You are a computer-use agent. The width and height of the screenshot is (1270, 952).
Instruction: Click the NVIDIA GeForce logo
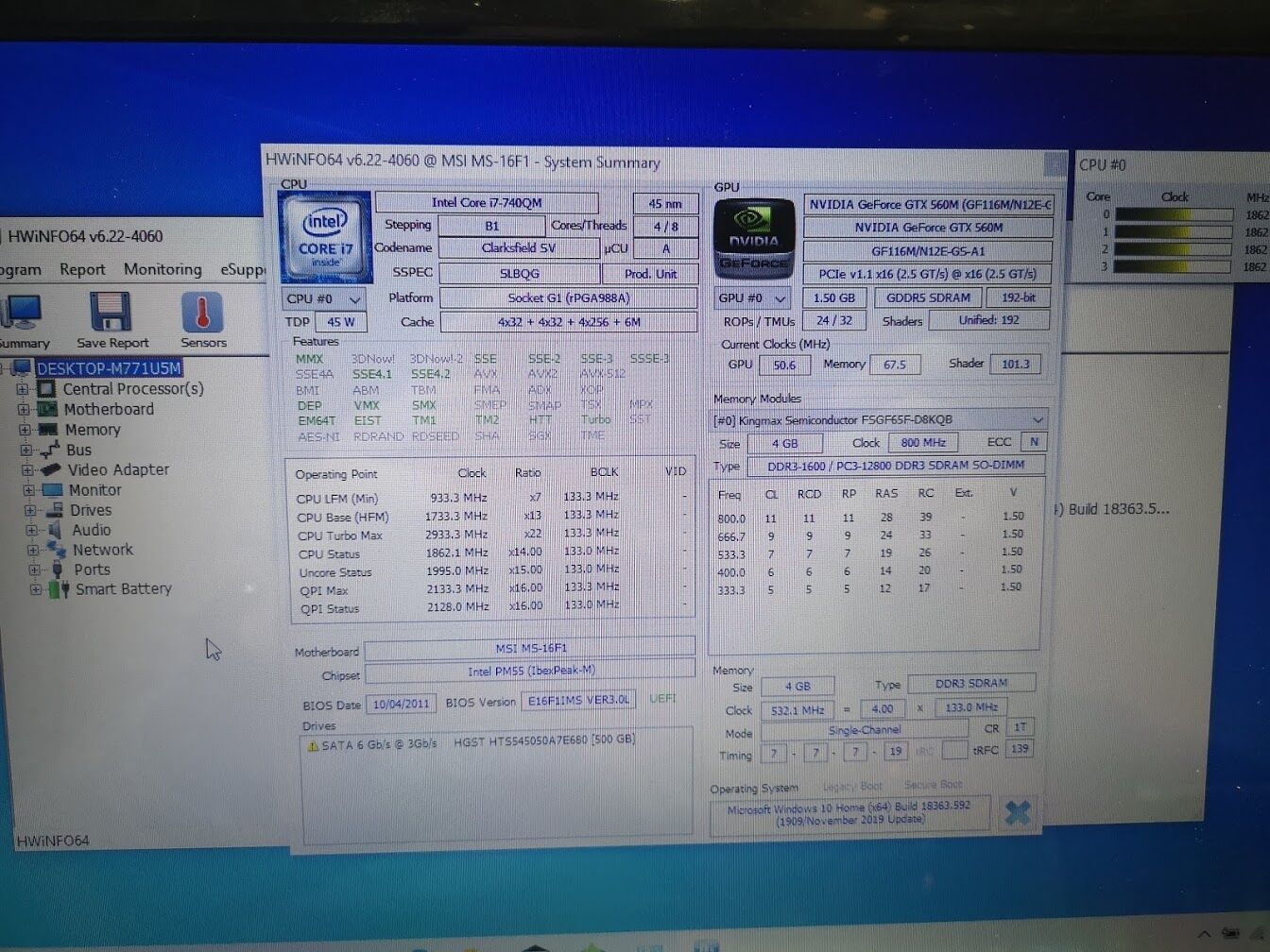pyautogui.click(x=754, y=238)
